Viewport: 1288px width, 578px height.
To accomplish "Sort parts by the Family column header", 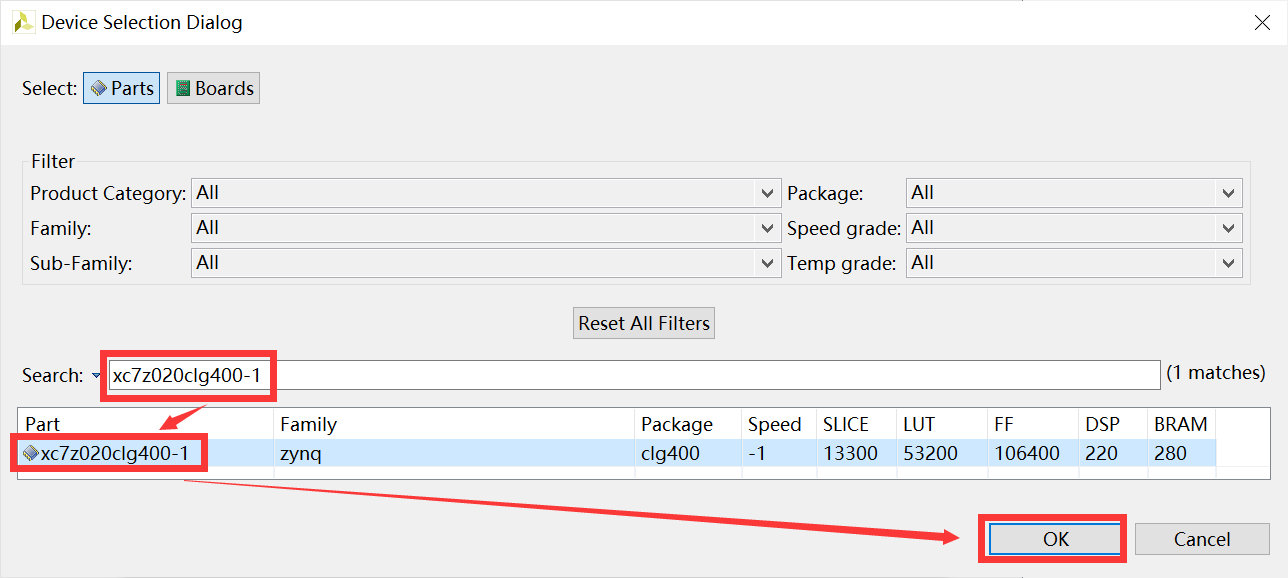I will pos(454,424).
